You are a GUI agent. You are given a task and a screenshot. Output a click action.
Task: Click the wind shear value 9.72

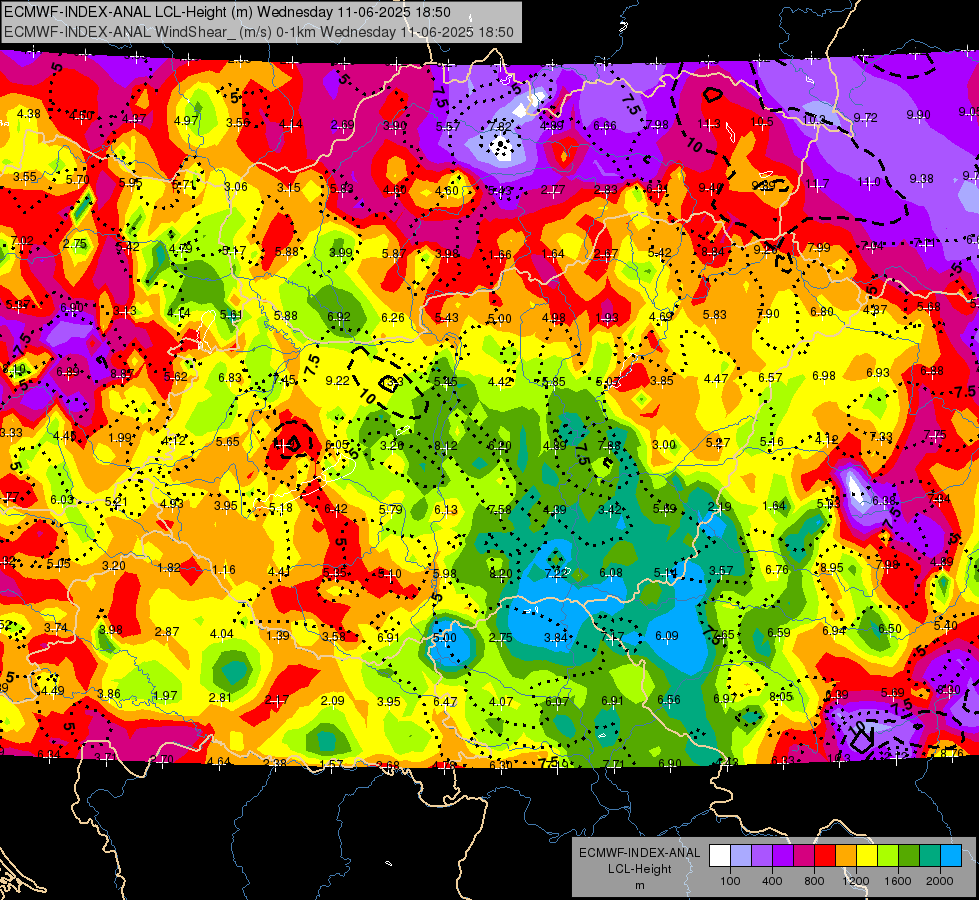tap(865, 117)
